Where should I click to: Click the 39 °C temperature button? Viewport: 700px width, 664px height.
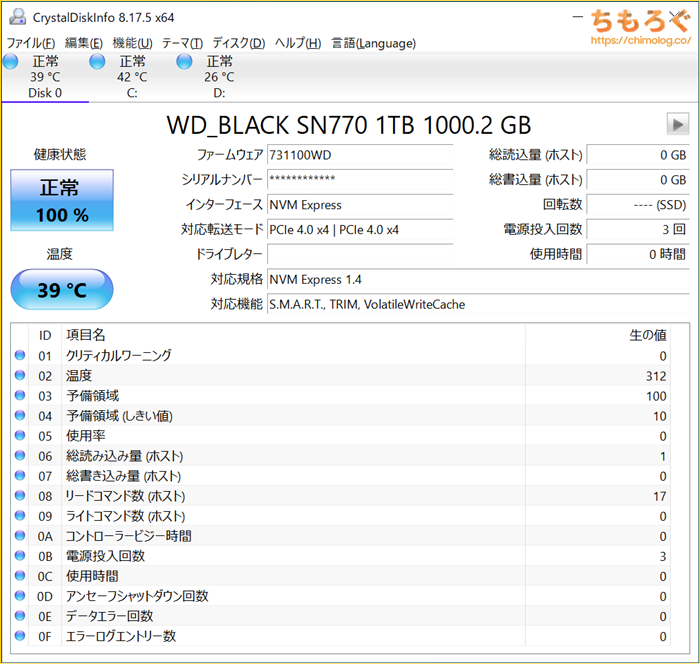pos(62,289)
